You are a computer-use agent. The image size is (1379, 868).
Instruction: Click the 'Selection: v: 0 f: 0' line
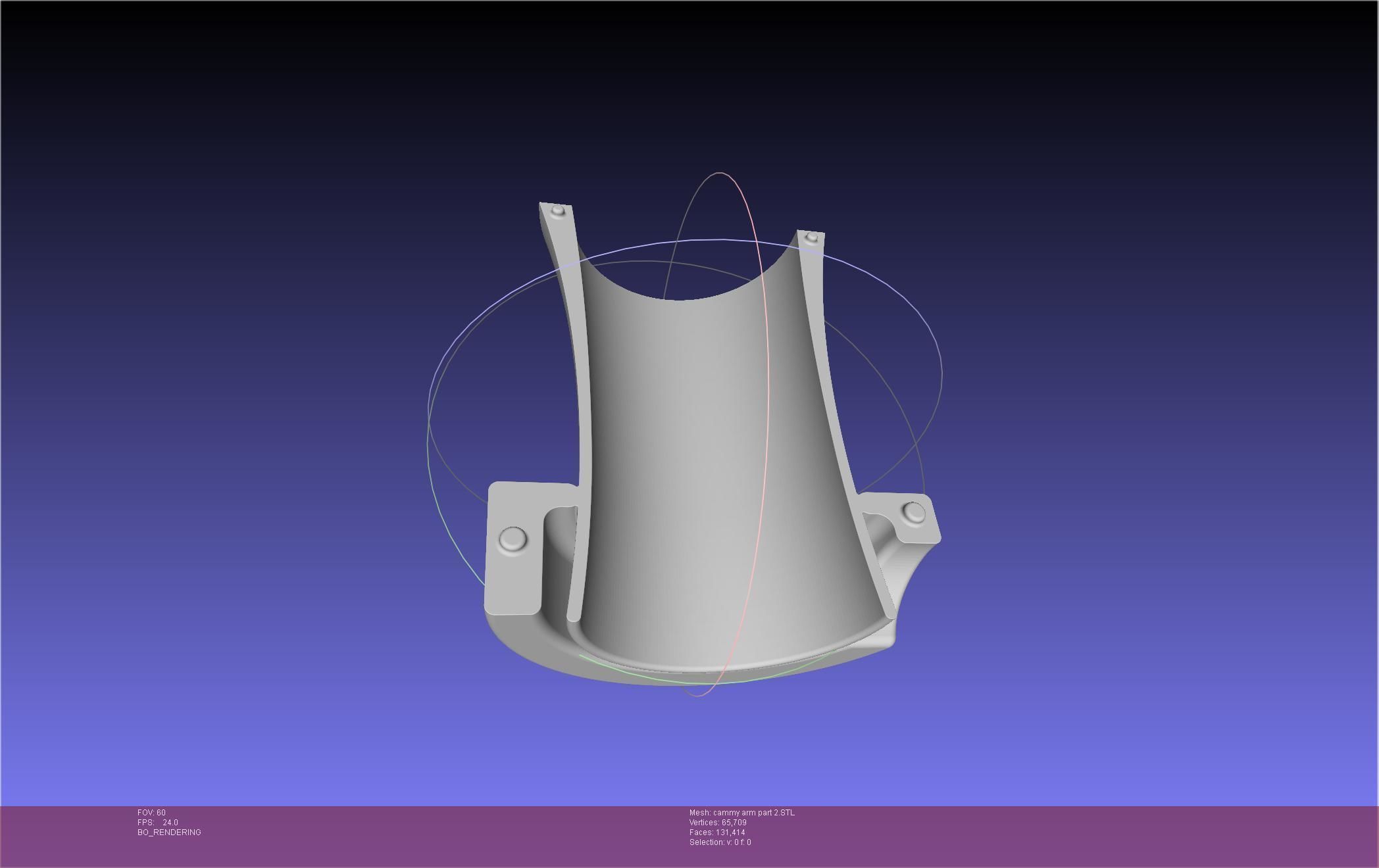click(x=720, y=842)
